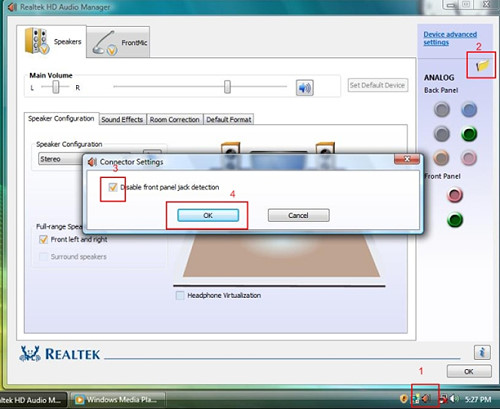The image size is (500, 409).
Task: Click Cancel in the Connector Settings dialog
Action: [298, 215]
